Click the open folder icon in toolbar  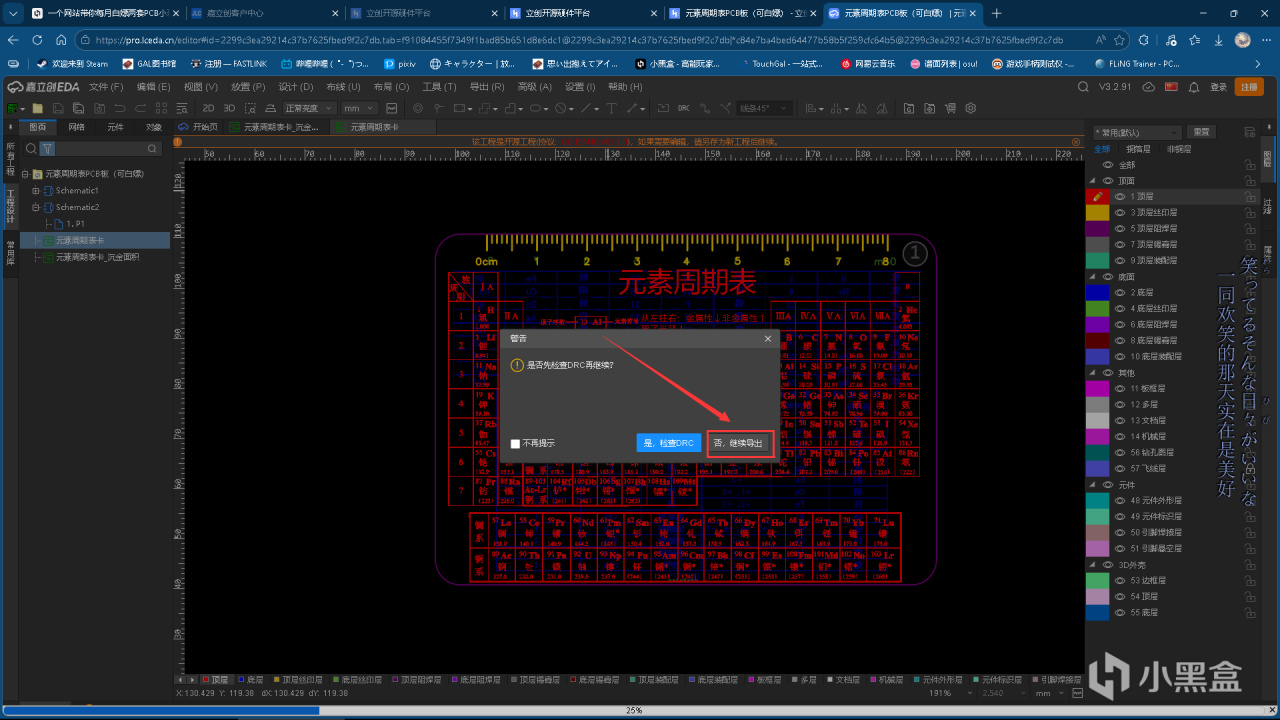point(38,108)
